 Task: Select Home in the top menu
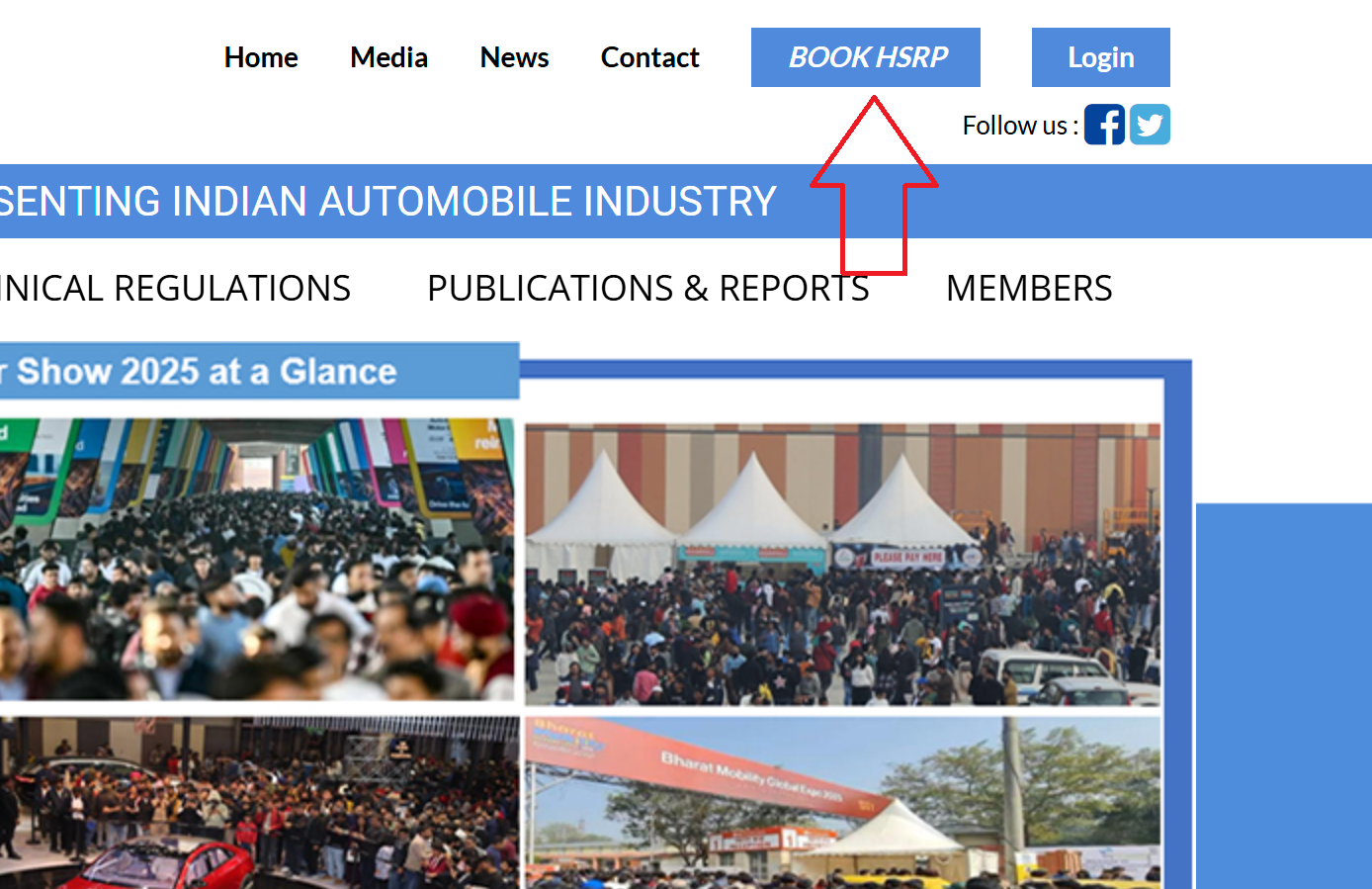click(x=260, y=57)
